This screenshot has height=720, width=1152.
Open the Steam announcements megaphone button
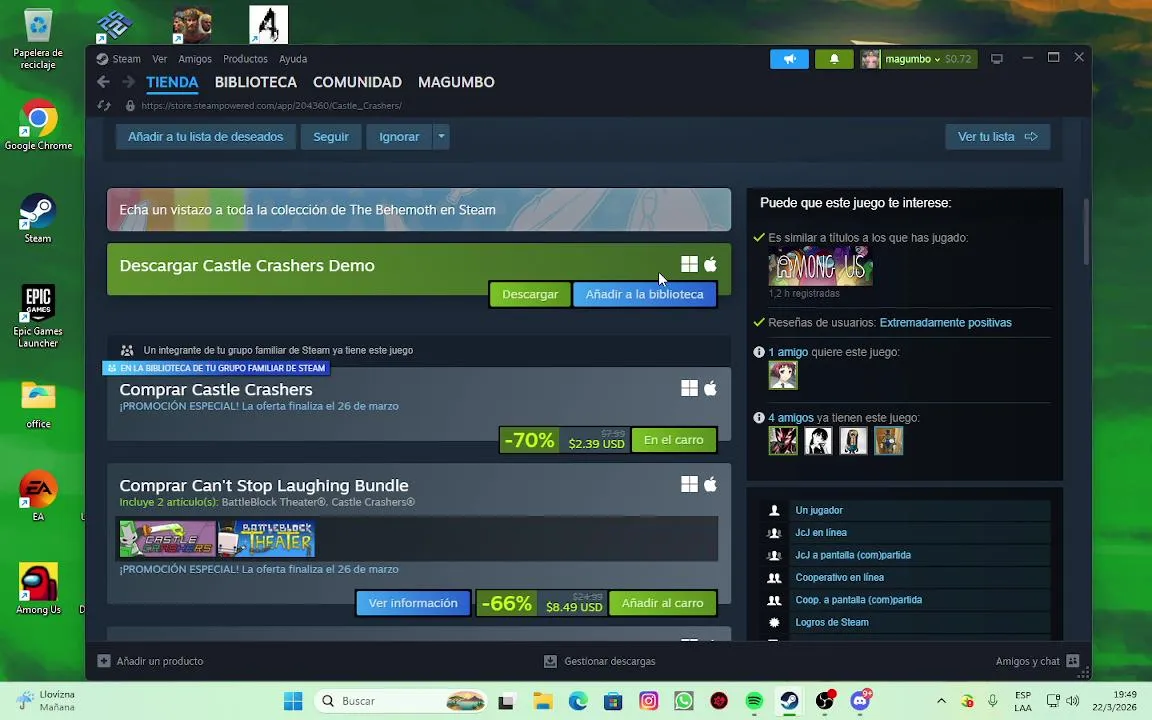pyautogui.click(x=789, y=59)
